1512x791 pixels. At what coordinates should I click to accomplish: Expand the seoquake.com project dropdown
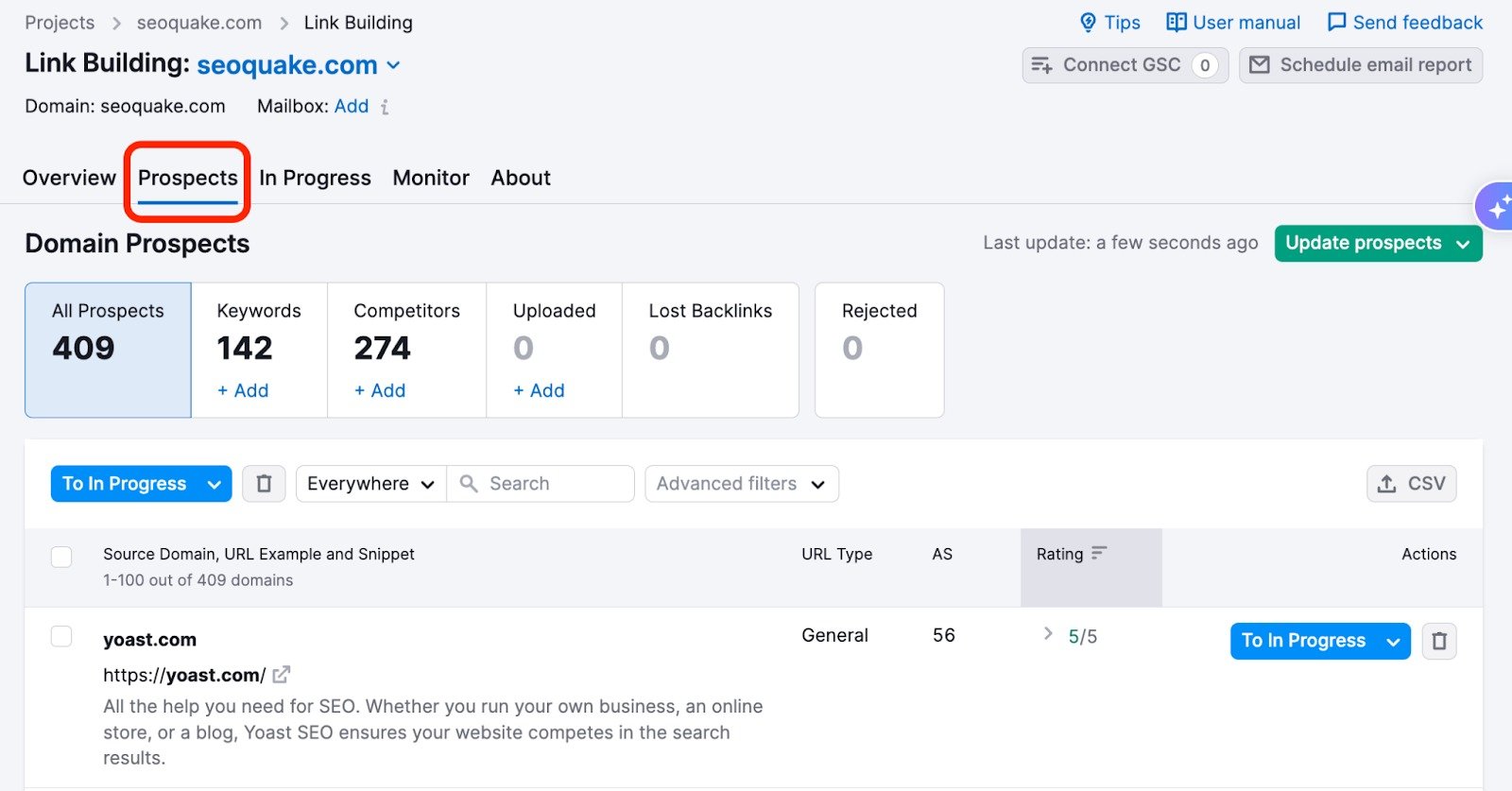click(x=394, y=65)
